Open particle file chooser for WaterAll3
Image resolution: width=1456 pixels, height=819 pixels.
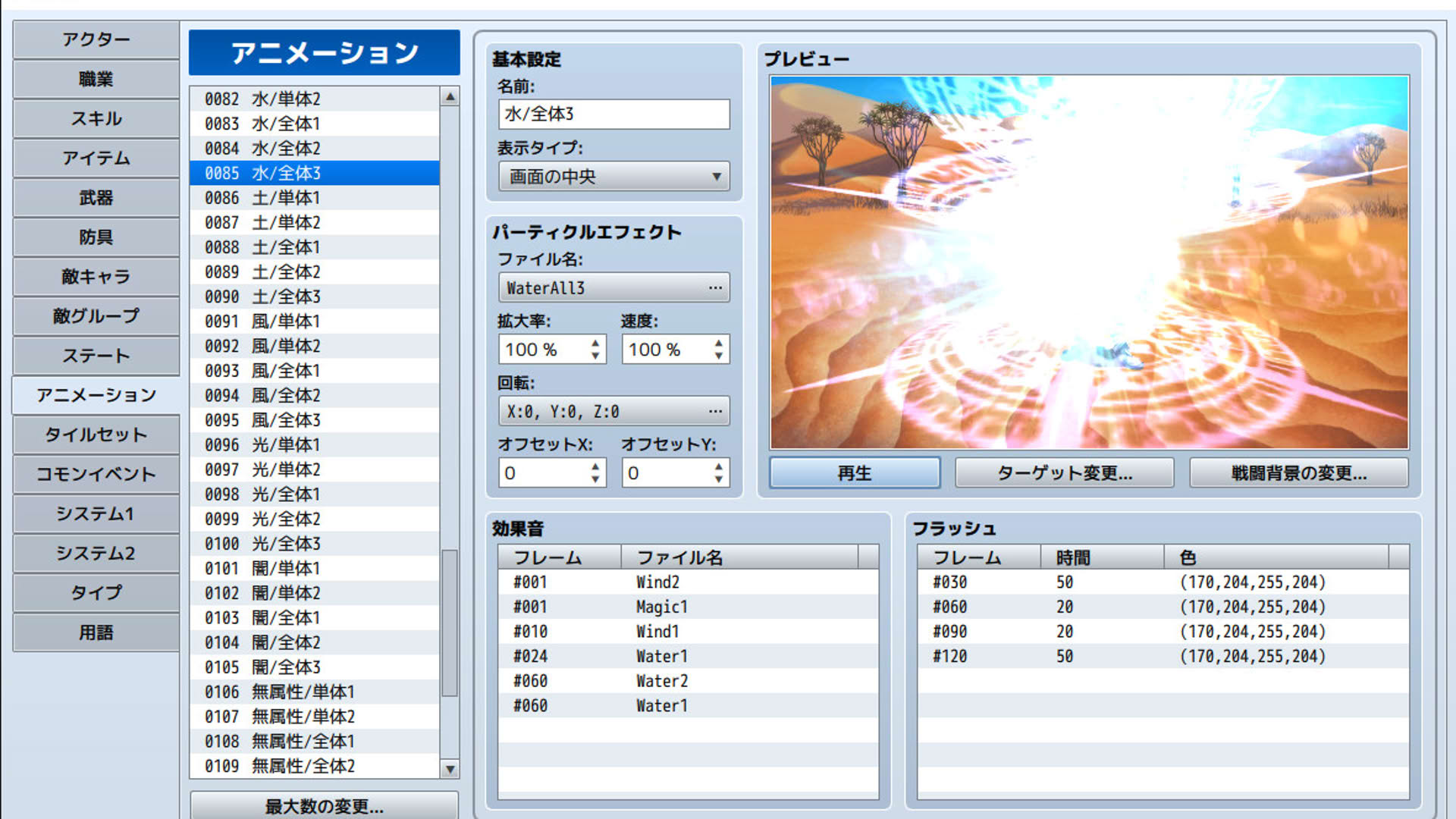[614, 288]
